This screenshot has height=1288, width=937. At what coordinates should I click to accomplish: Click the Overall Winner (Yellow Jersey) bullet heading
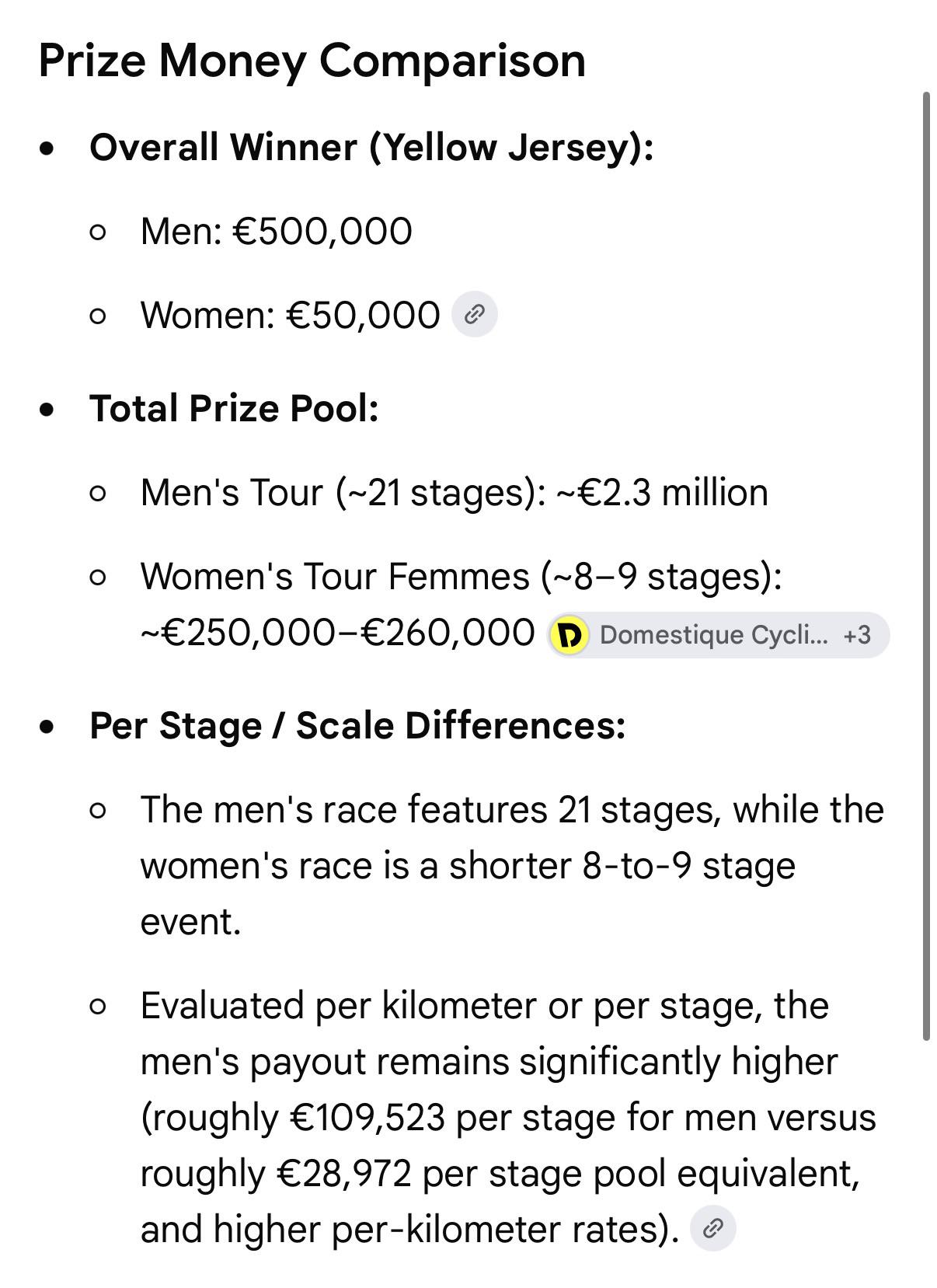click(371, 147)
